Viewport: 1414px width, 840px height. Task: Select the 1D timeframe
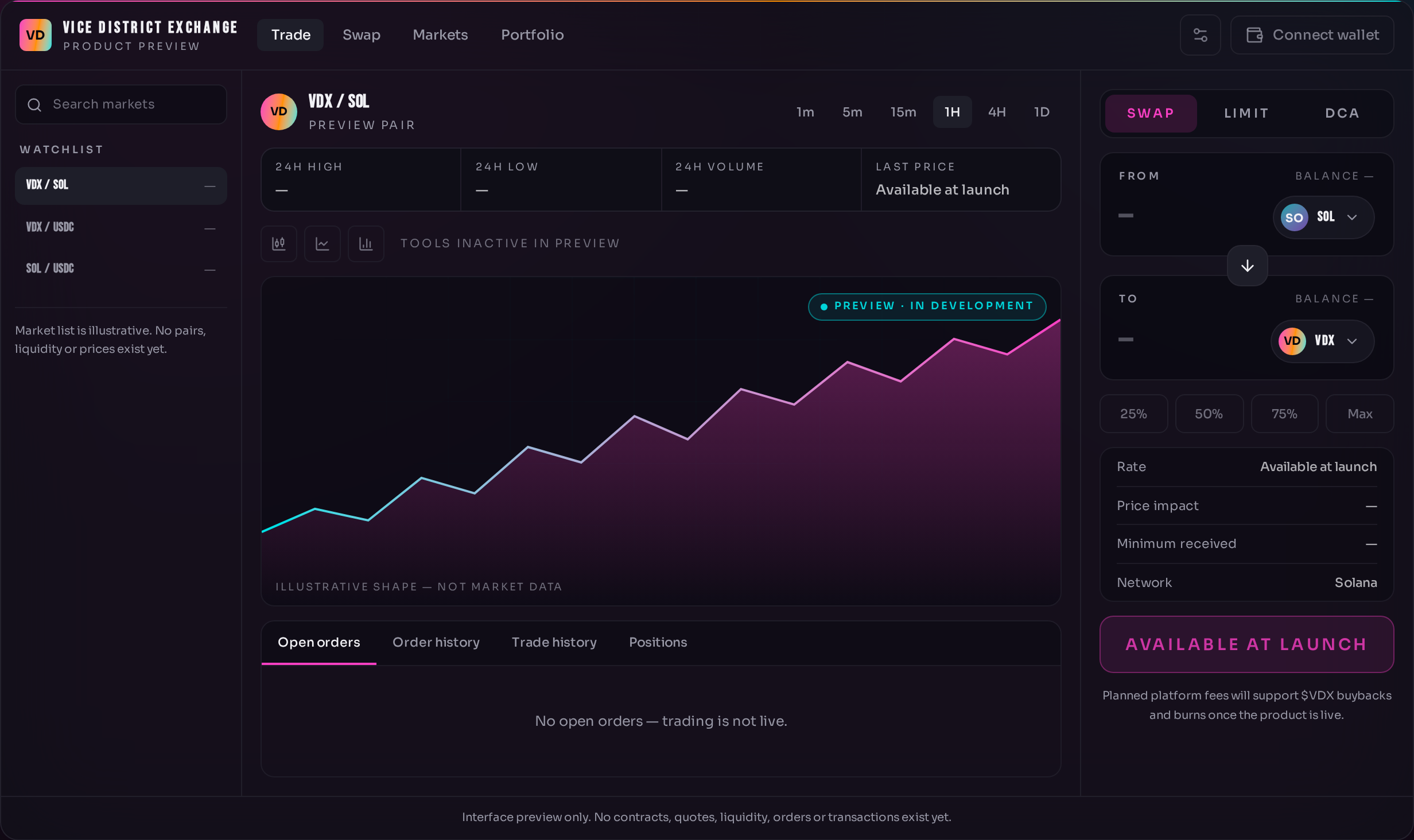(1042, 112)
